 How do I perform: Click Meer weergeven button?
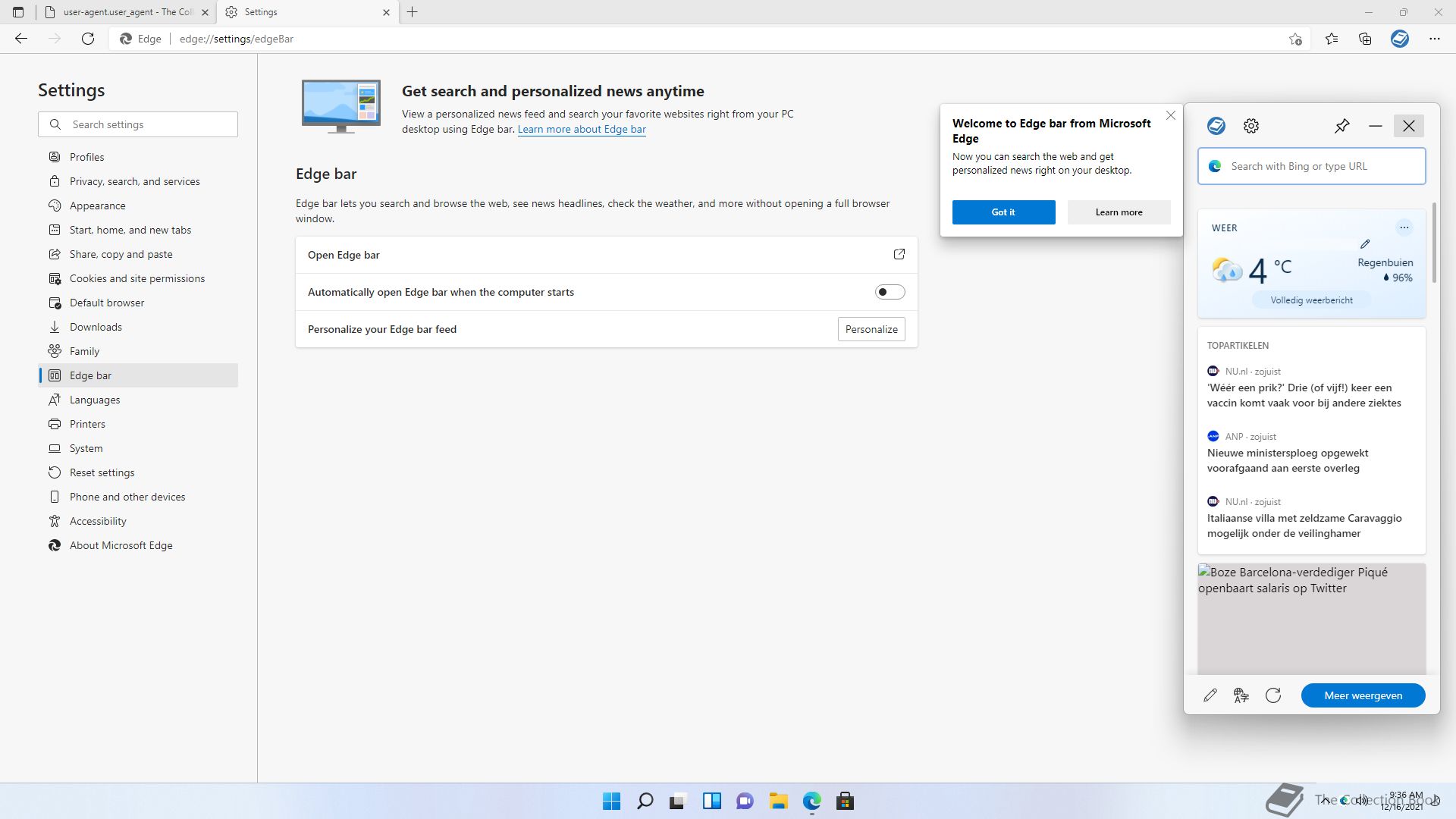1363,695
